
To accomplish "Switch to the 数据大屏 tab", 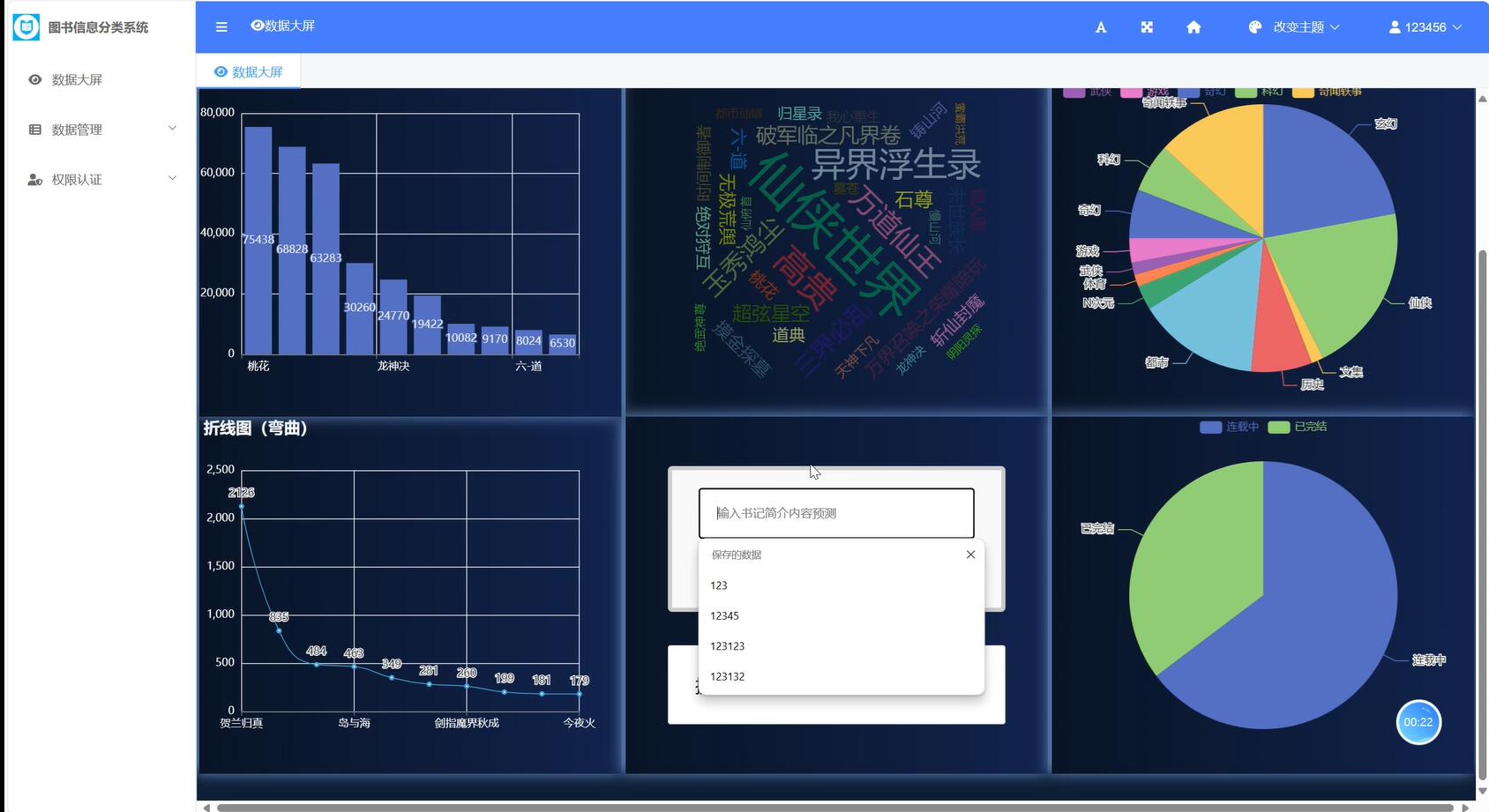I will [x=250, y=71].
